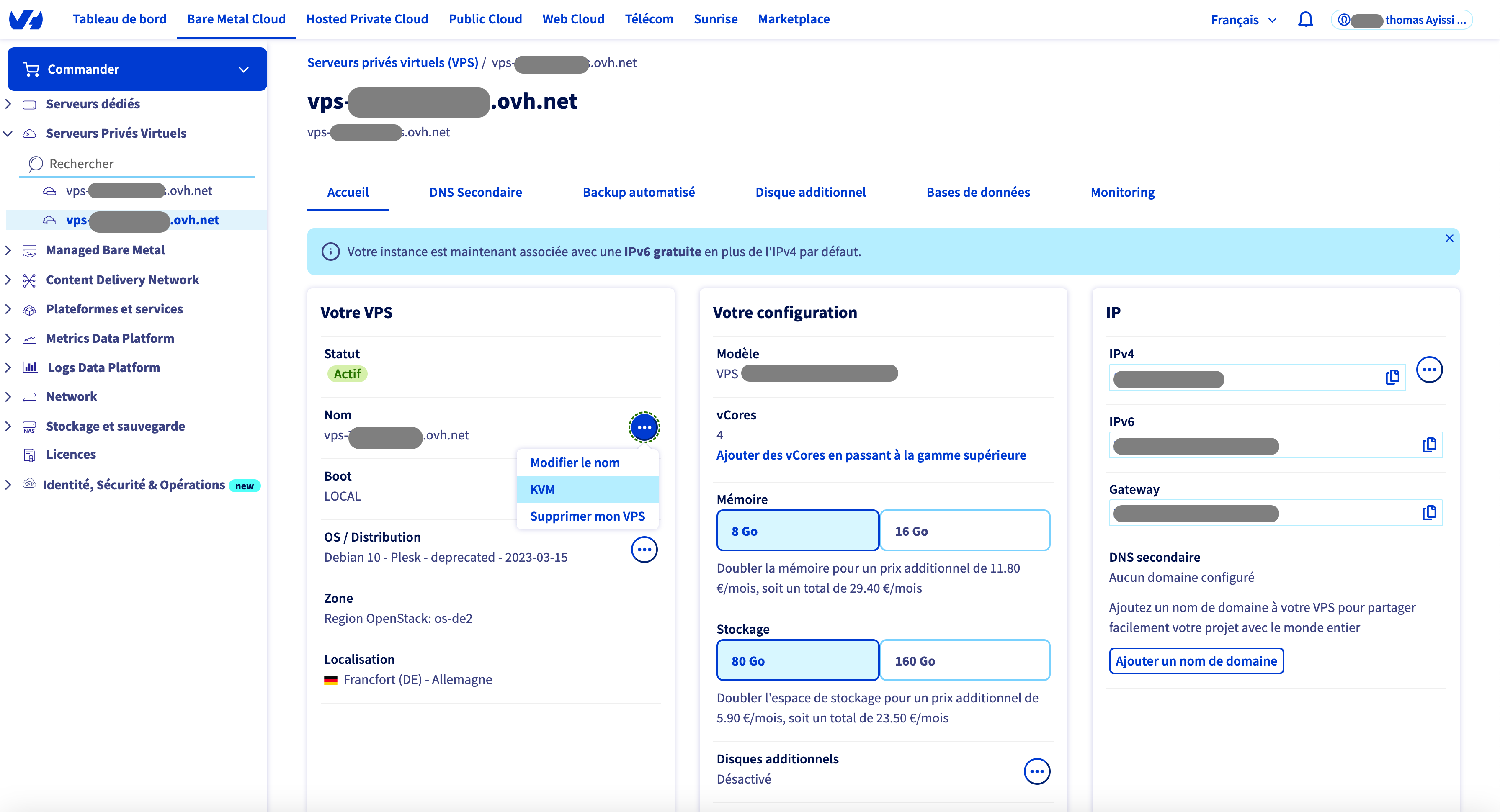Viewport: 1500px width, 812px height.
Task: Select the 160 Go storage option
Action: (964, 660)
